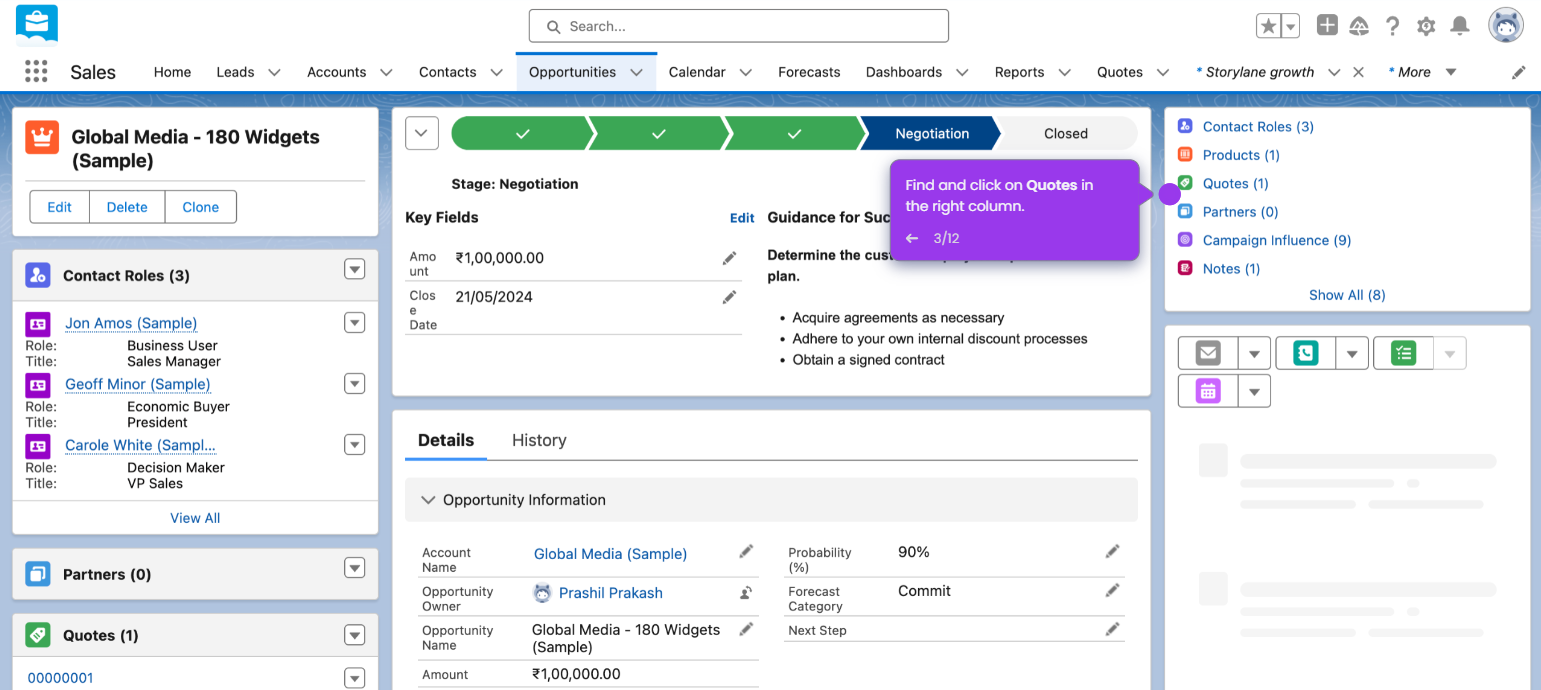The width and height of the screenshot is (1541, 690).
Task: Open the New Event calendar icon
Action: [1207, 390]
